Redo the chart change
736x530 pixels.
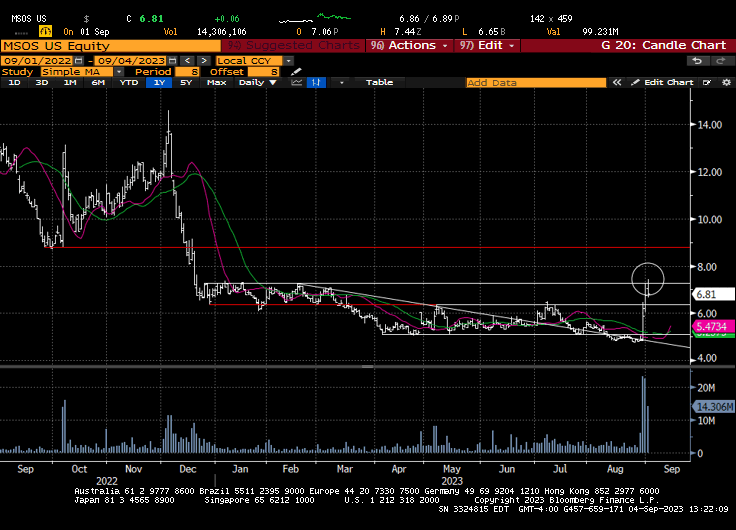[x=719, y=61]
